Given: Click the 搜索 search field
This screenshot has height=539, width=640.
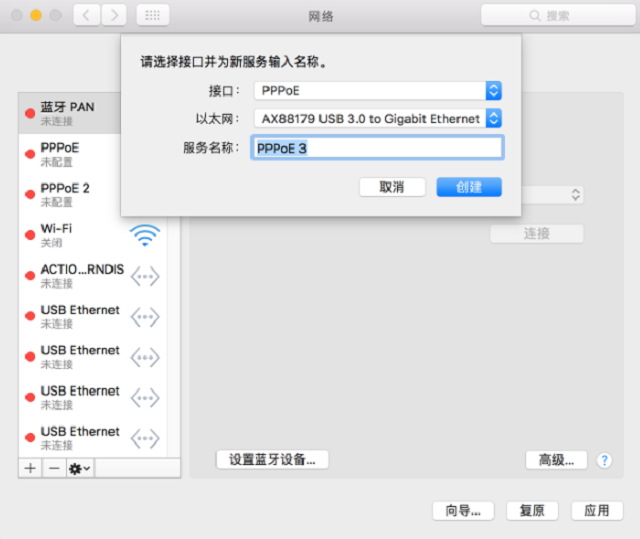Looking at the screenshot, I should click(x=558, y=16).
